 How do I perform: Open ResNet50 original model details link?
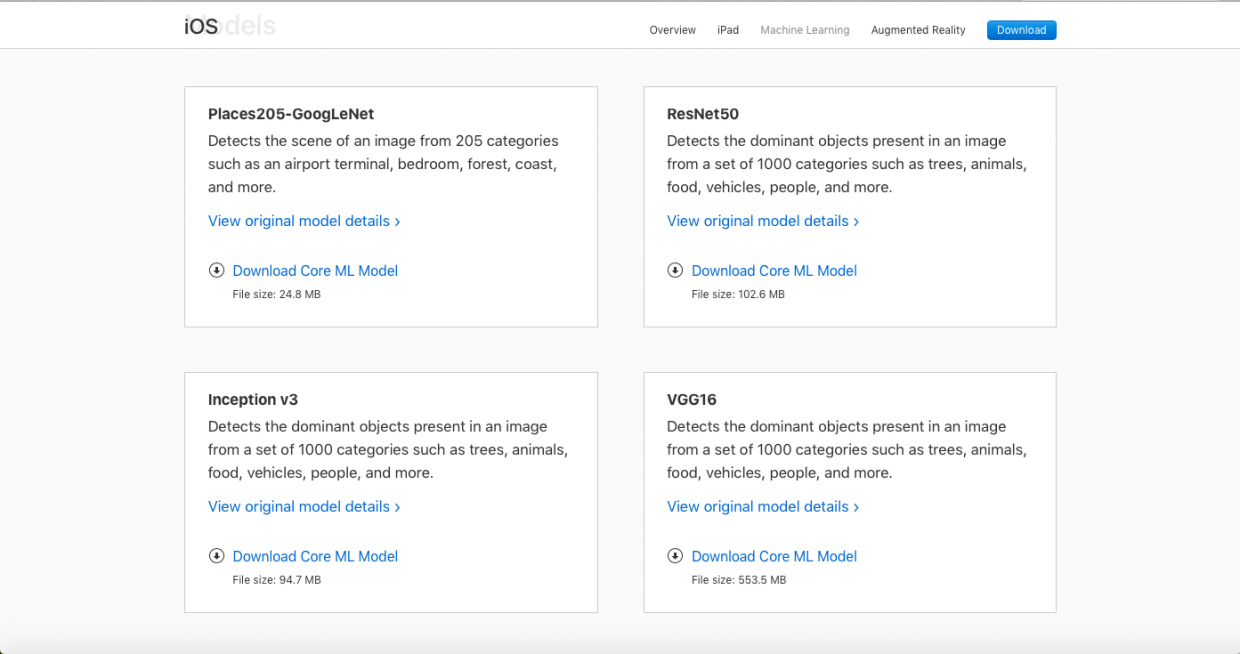tap(763, 221)
